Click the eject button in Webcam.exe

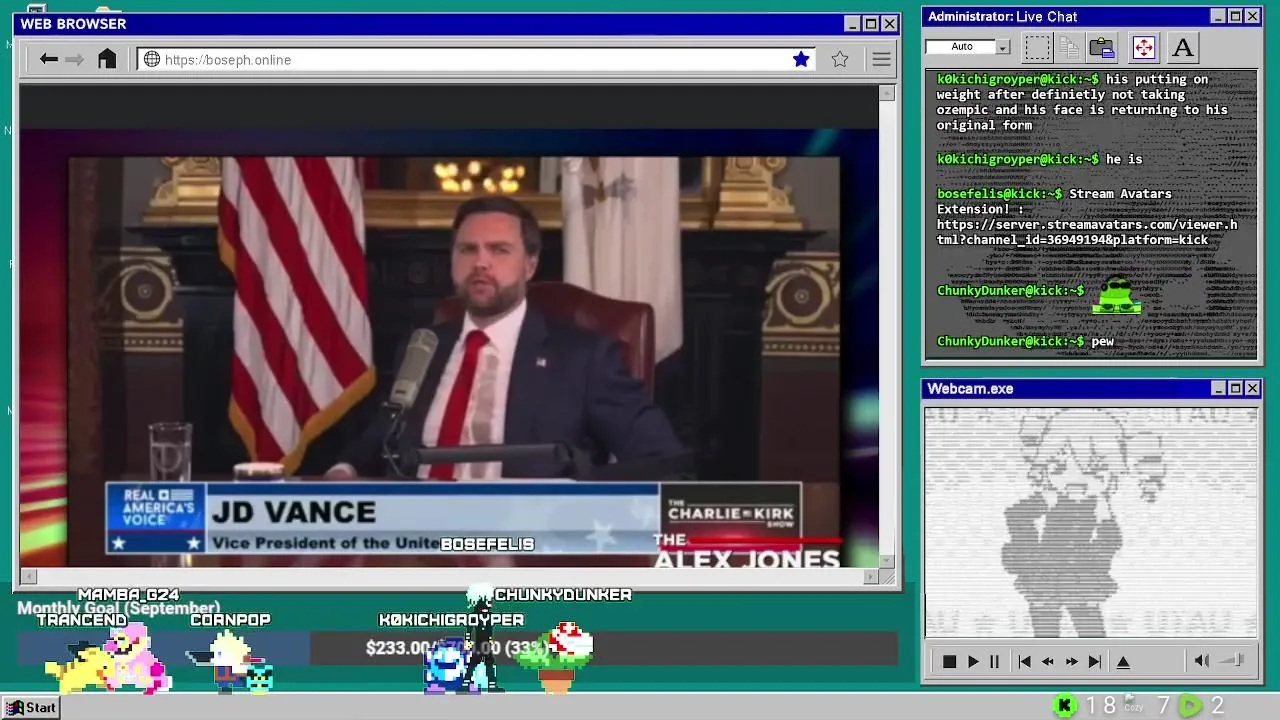1123,661
